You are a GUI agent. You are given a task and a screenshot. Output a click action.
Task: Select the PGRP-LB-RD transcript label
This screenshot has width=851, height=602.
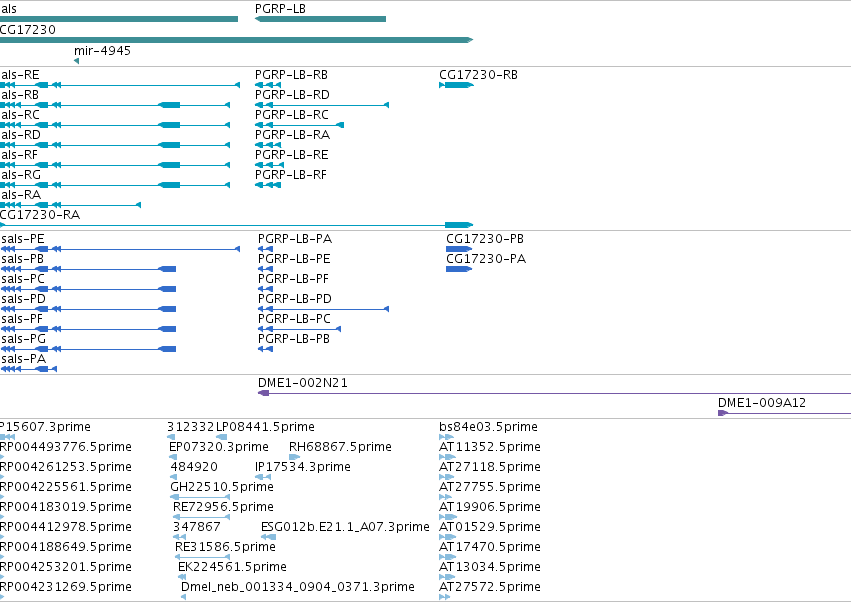[x=292, y=94]
